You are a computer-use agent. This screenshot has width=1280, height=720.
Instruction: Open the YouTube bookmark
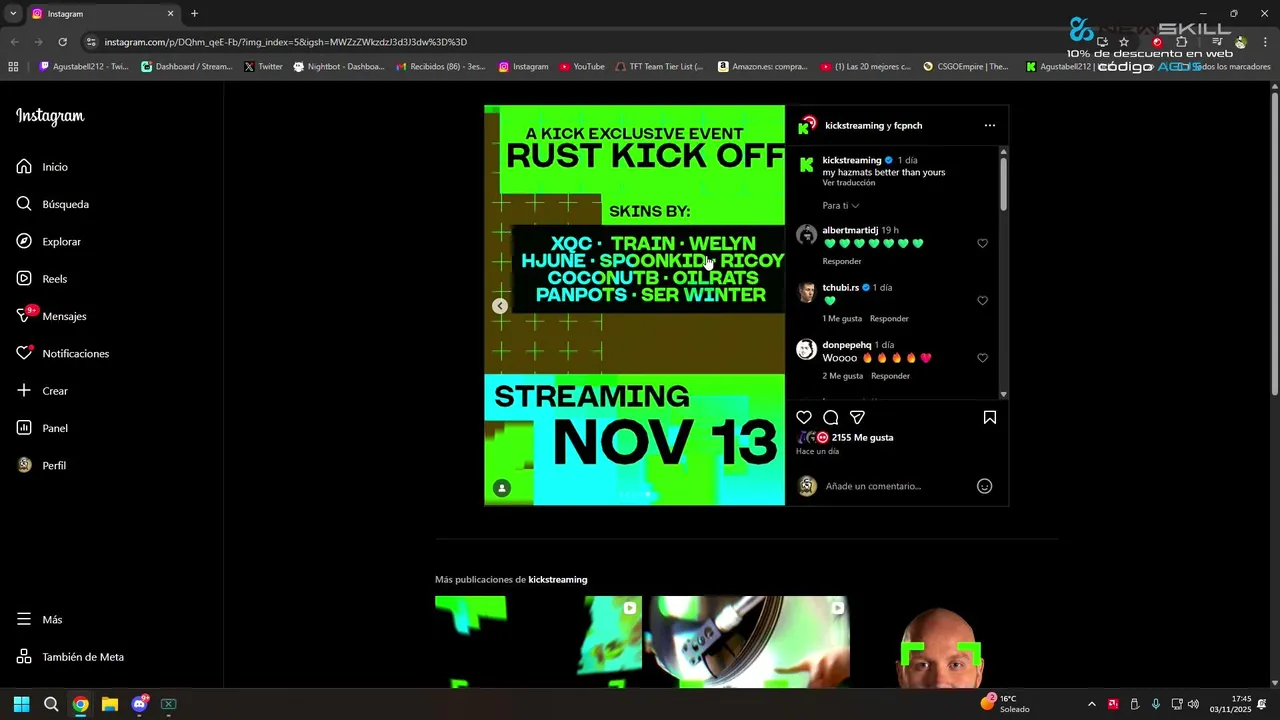582,67
